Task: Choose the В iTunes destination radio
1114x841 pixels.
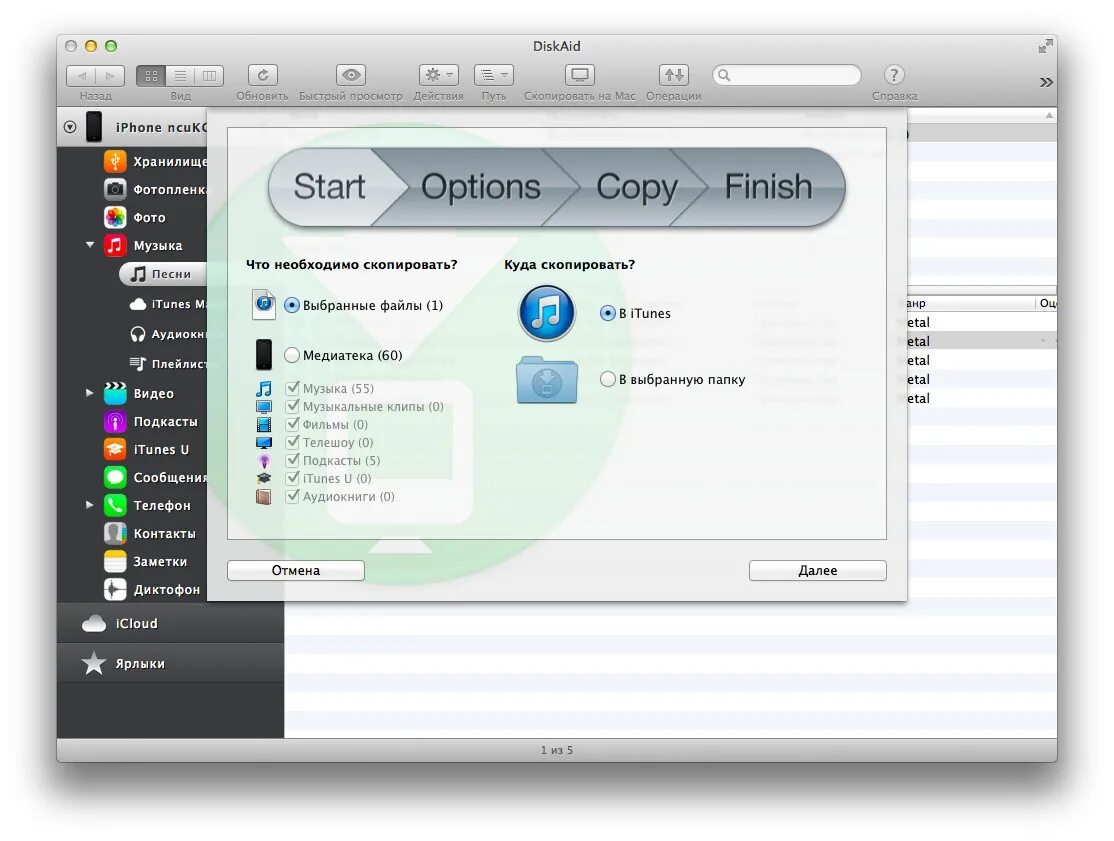Action: pos(607,313)
